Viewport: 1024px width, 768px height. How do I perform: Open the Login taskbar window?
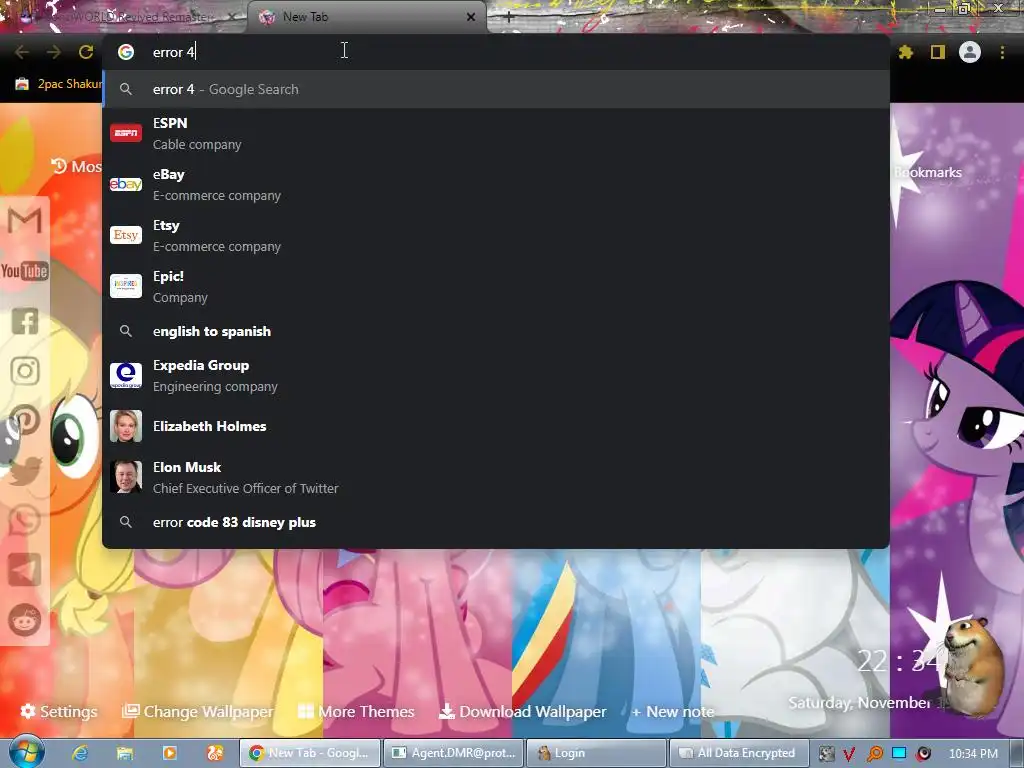(x=596, y=753)
